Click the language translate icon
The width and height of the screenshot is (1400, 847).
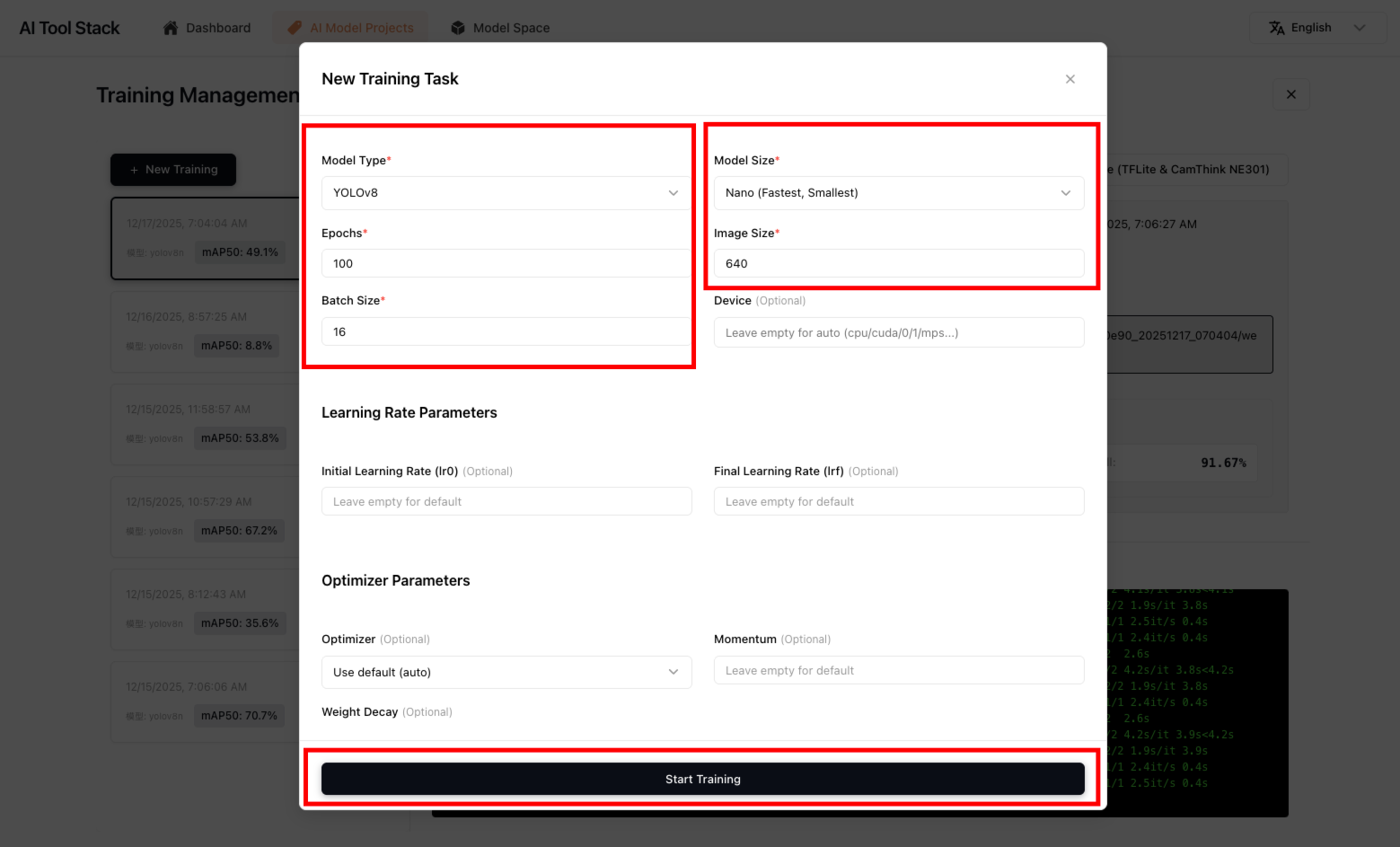tap(1276, 28)
